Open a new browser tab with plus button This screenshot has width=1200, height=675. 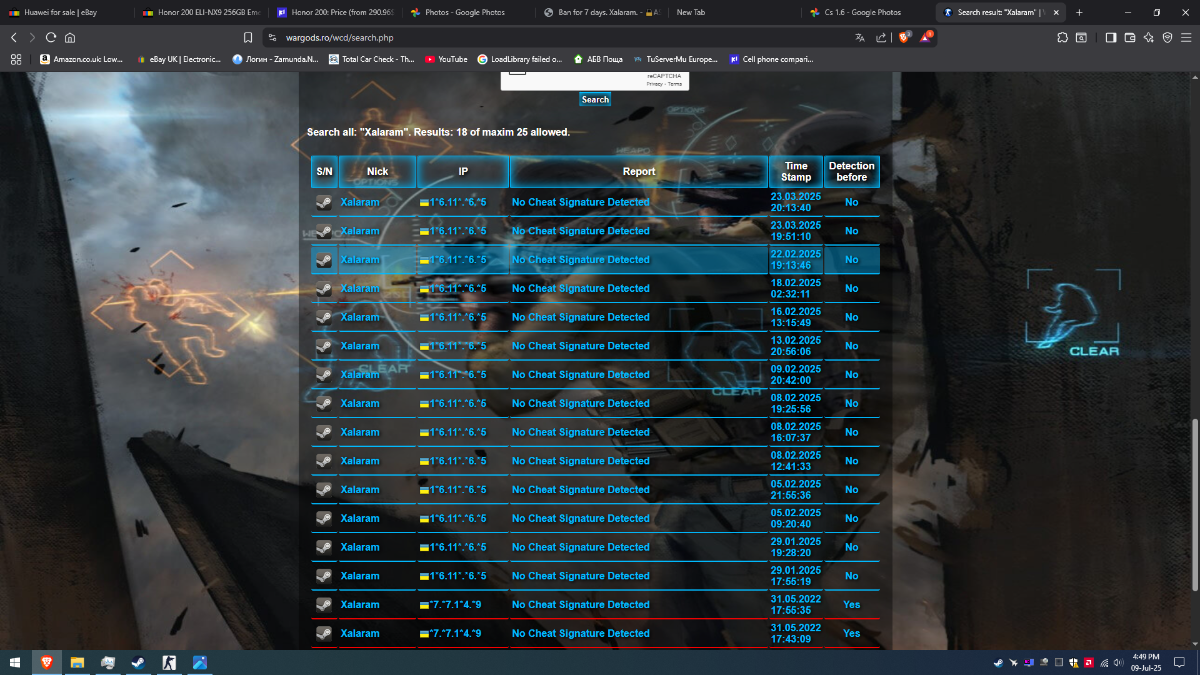[1079, 12]
